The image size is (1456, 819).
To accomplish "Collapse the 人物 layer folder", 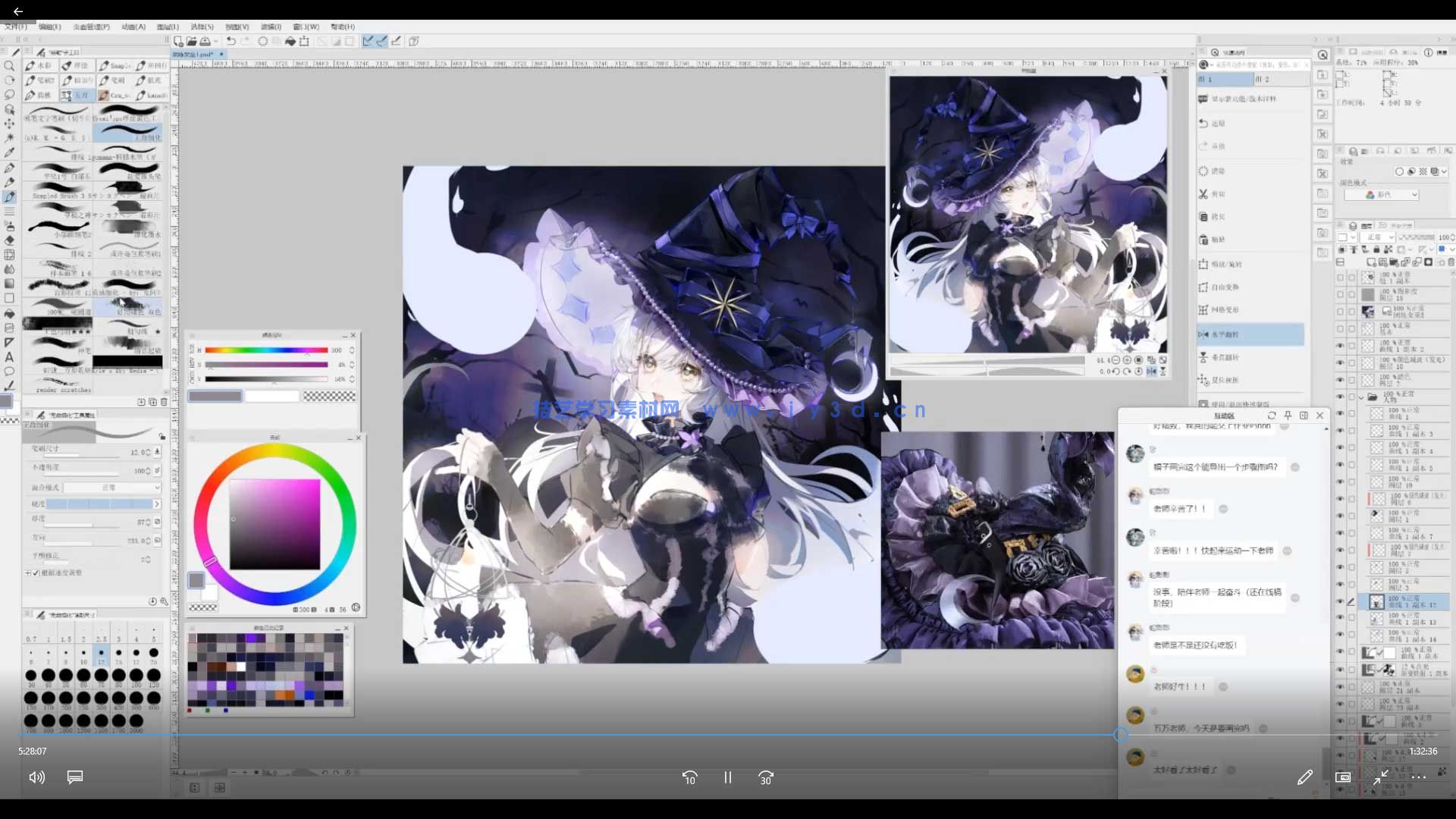I will 1361,397.
